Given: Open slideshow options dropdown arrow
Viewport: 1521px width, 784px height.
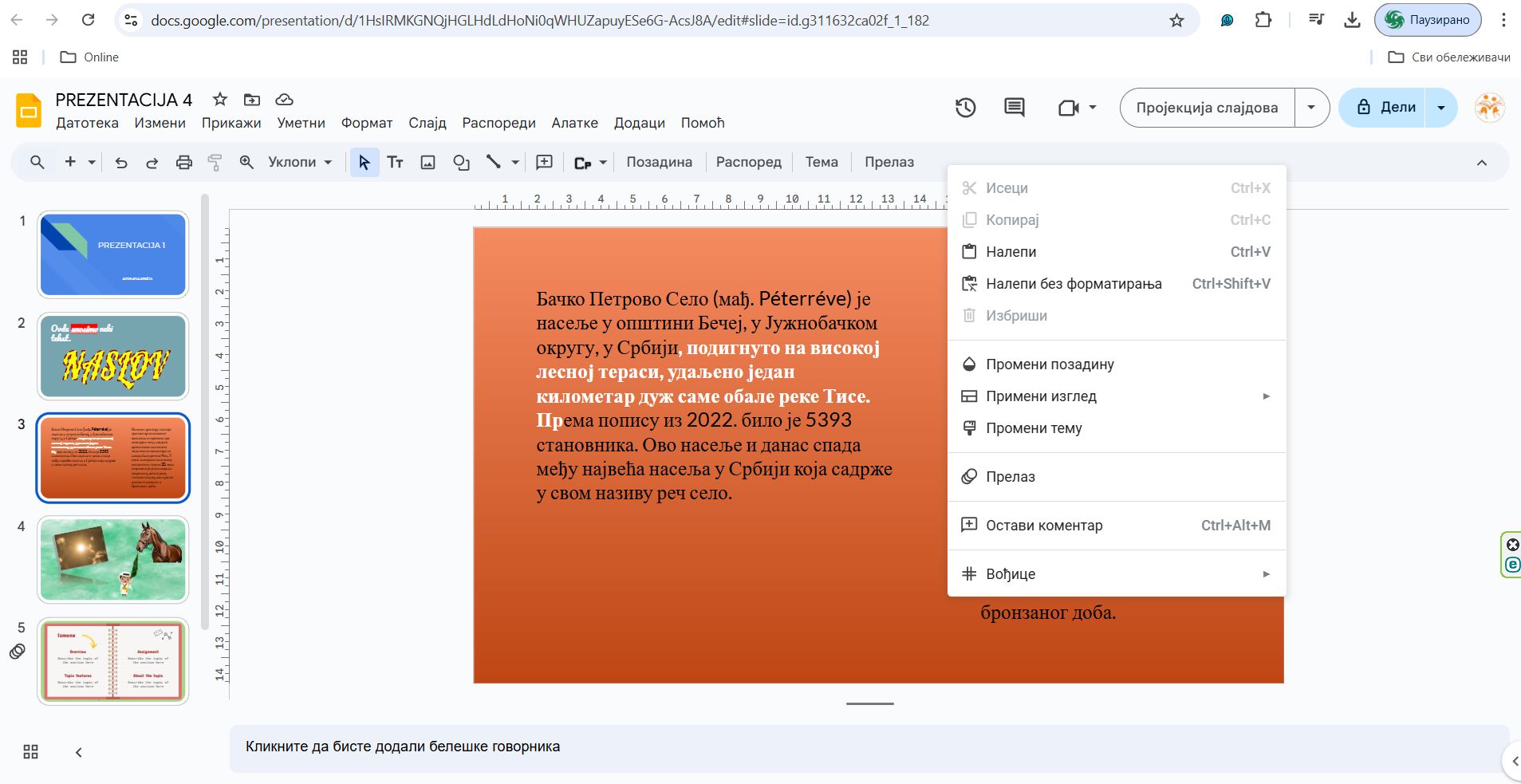Looking at the screenshot, I should click(x=1311, y=108).
